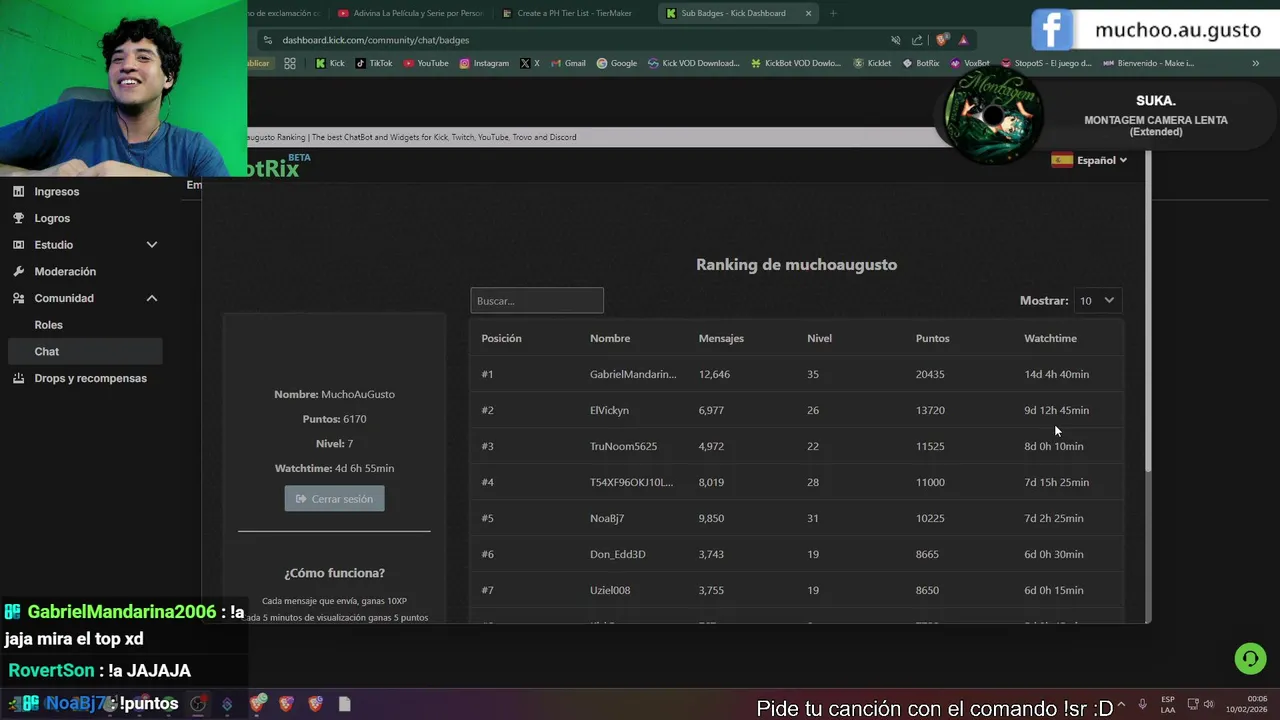Viewport: 1280px width, 720px height.
Task: Click the 20435 points value
Action: click(x=930, y=374)
